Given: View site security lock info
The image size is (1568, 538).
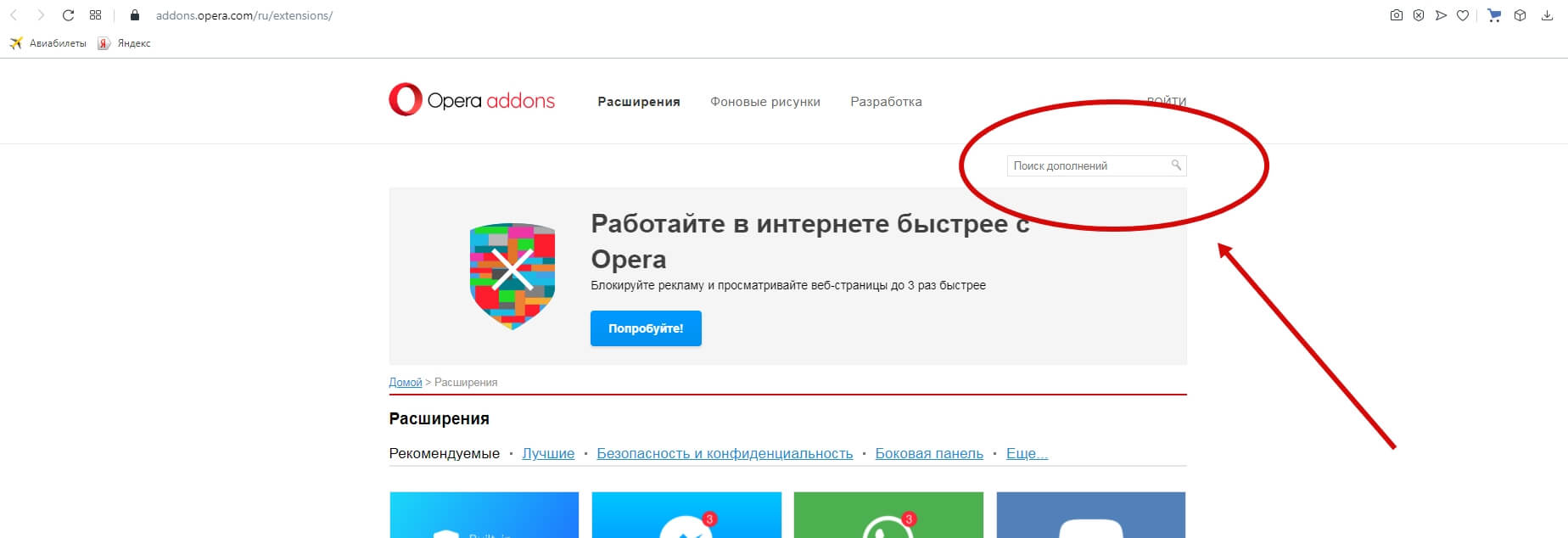Looking at the screenshot, I should pos(134,15).
